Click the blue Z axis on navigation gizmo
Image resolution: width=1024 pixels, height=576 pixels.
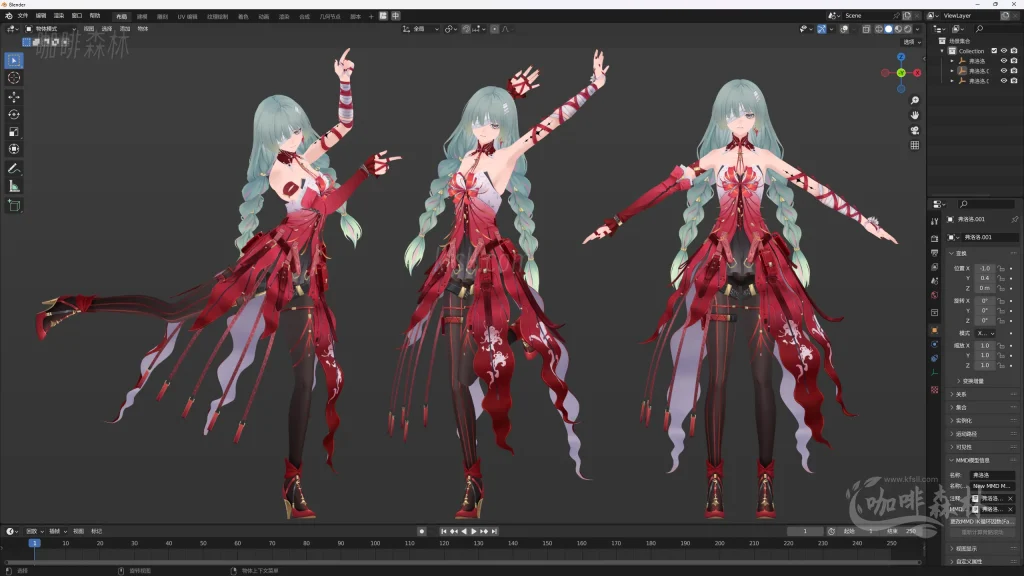click(x=901, y=57)
